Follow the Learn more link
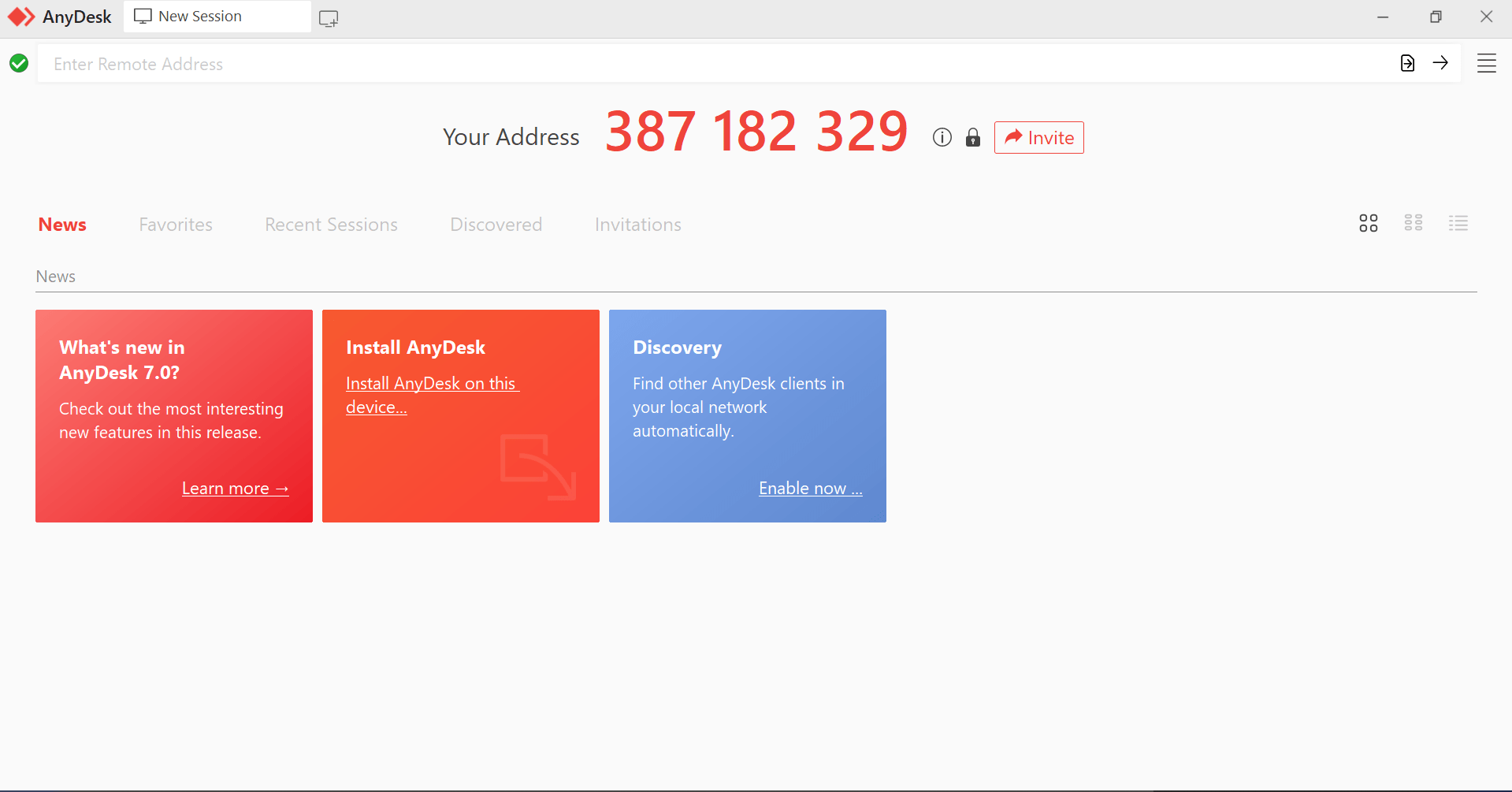 click(235, 489)
